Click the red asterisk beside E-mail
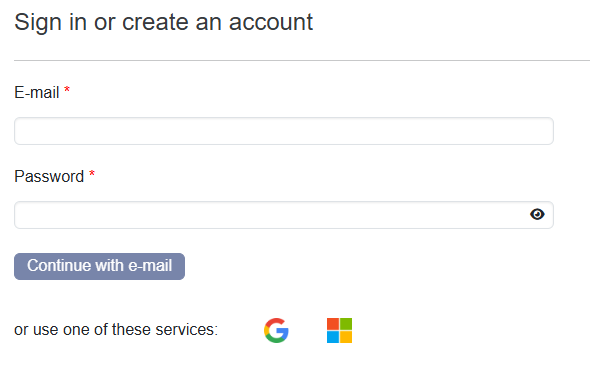The image size is (590, 365). point(67,90)
